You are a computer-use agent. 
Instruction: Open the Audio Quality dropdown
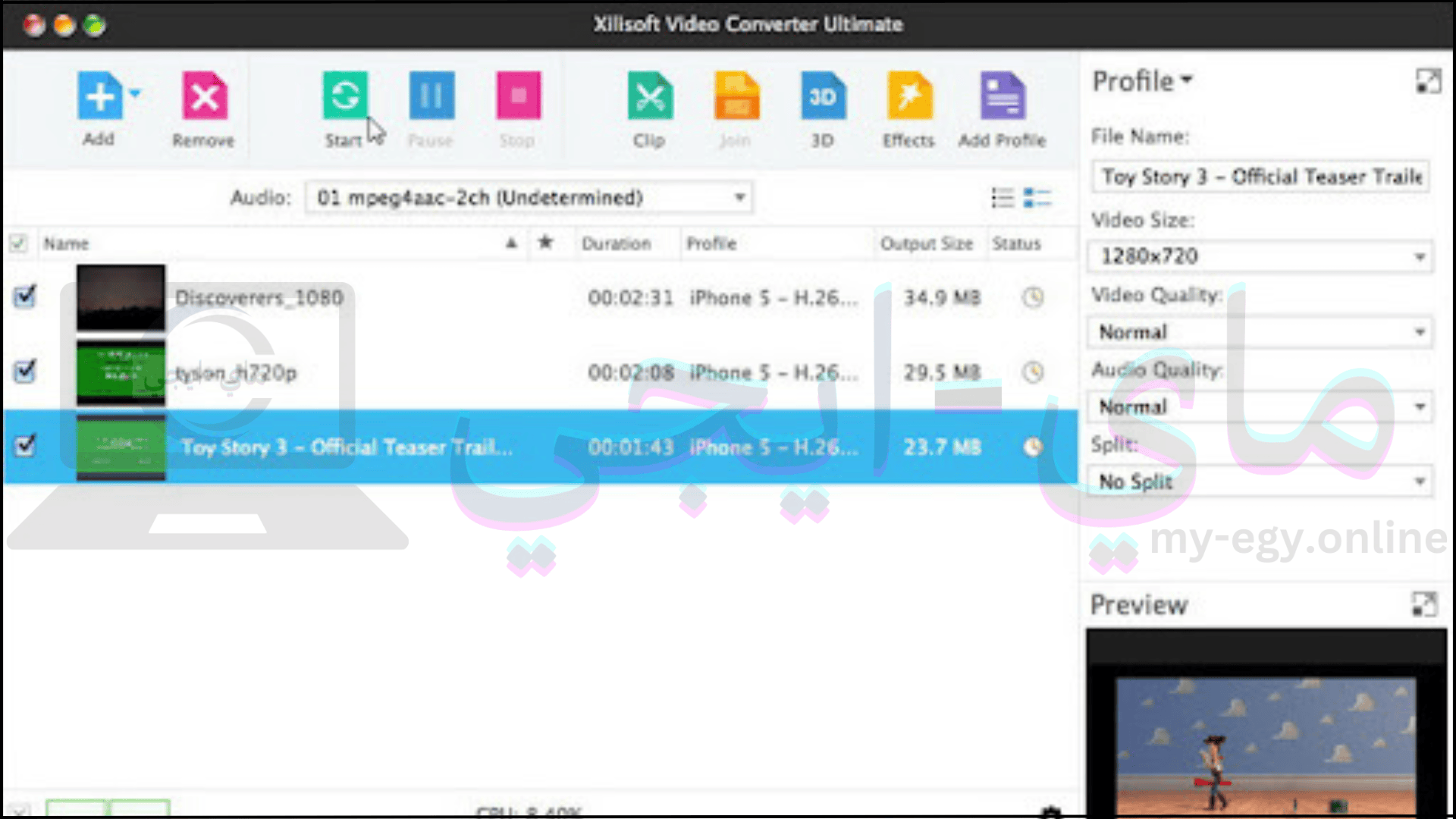click(x=1260, y=407)
